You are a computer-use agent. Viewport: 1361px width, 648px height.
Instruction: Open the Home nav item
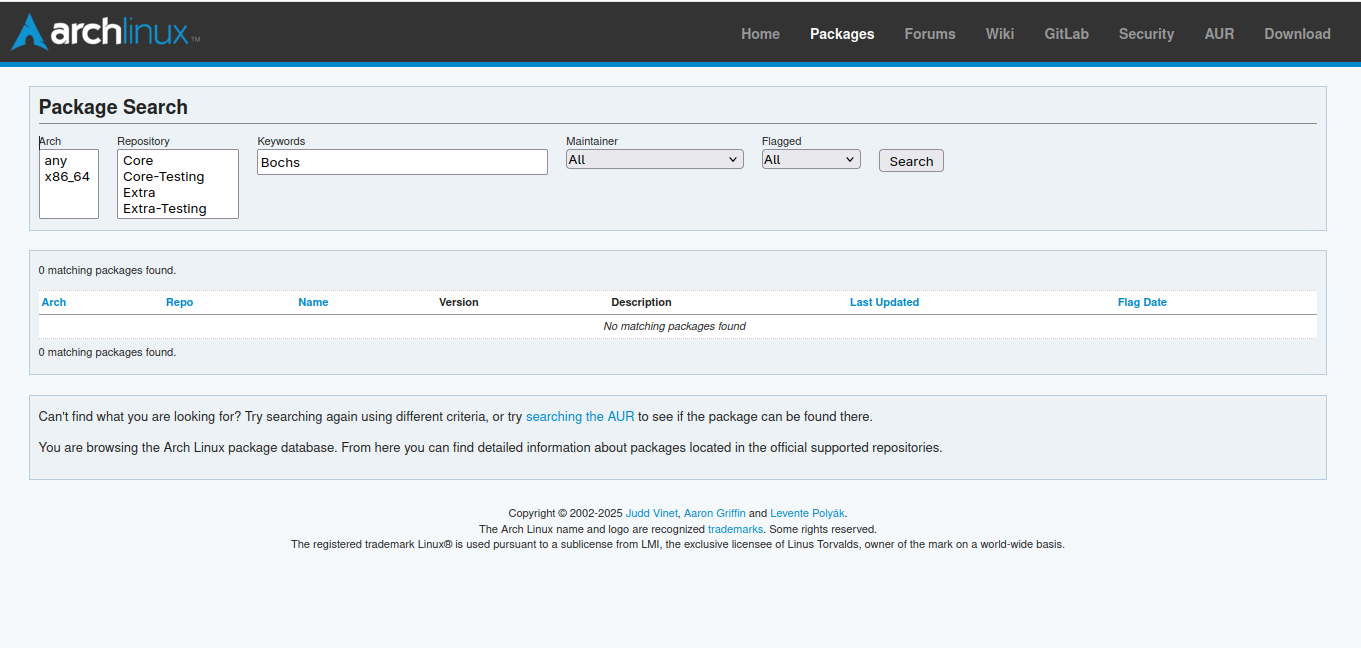760,34
